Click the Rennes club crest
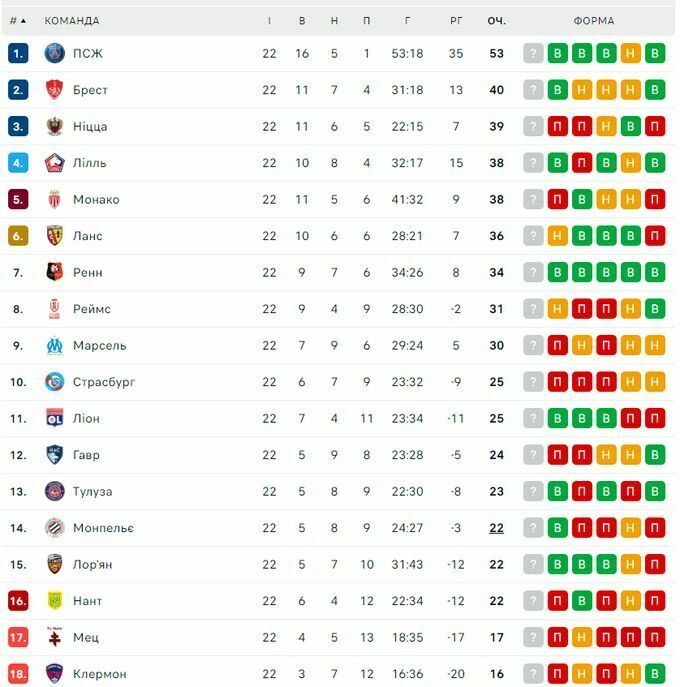Screen dimensions: 680x687 pos(55,272)
